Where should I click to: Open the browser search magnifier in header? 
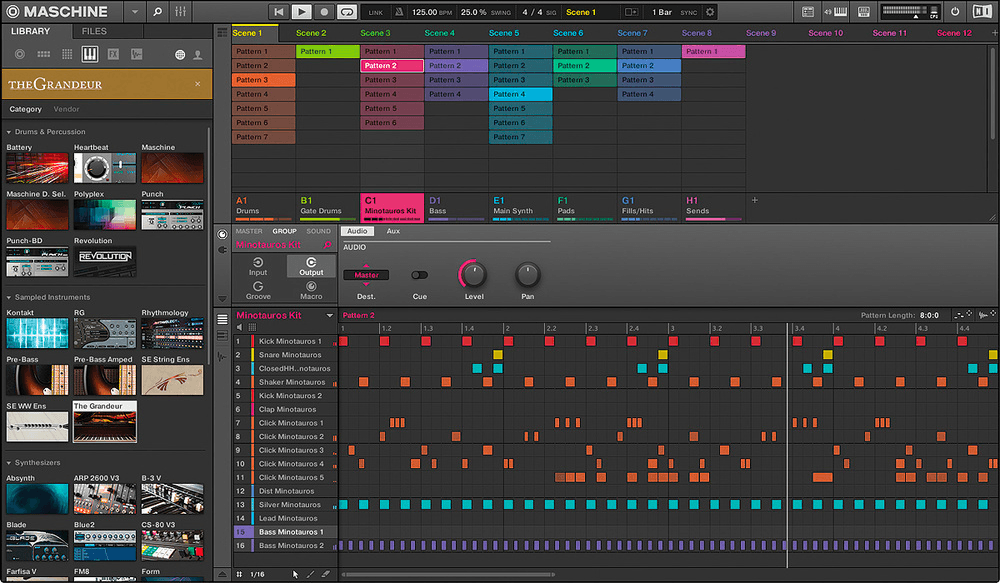click(x=157, y=11)
